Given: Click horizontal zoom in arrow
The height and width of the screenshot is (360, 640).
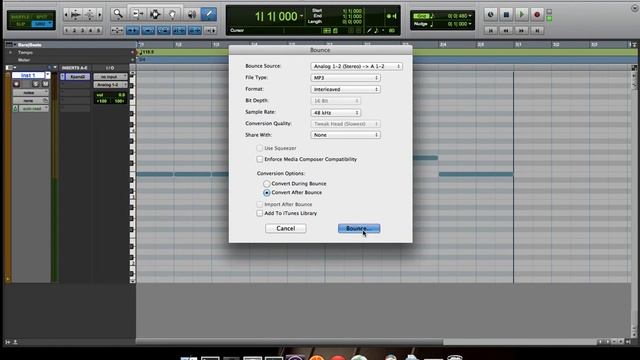Looking at the screenshot, I should point(99,15).
